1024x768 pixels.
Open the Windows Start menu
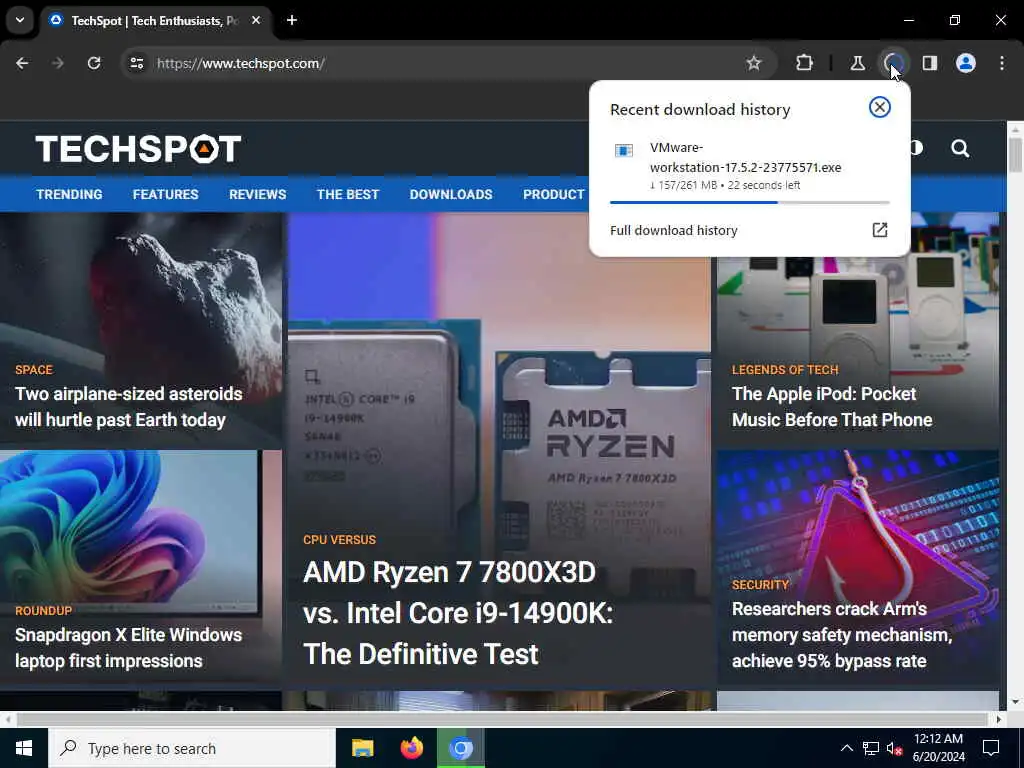click(x=24, y=748)
